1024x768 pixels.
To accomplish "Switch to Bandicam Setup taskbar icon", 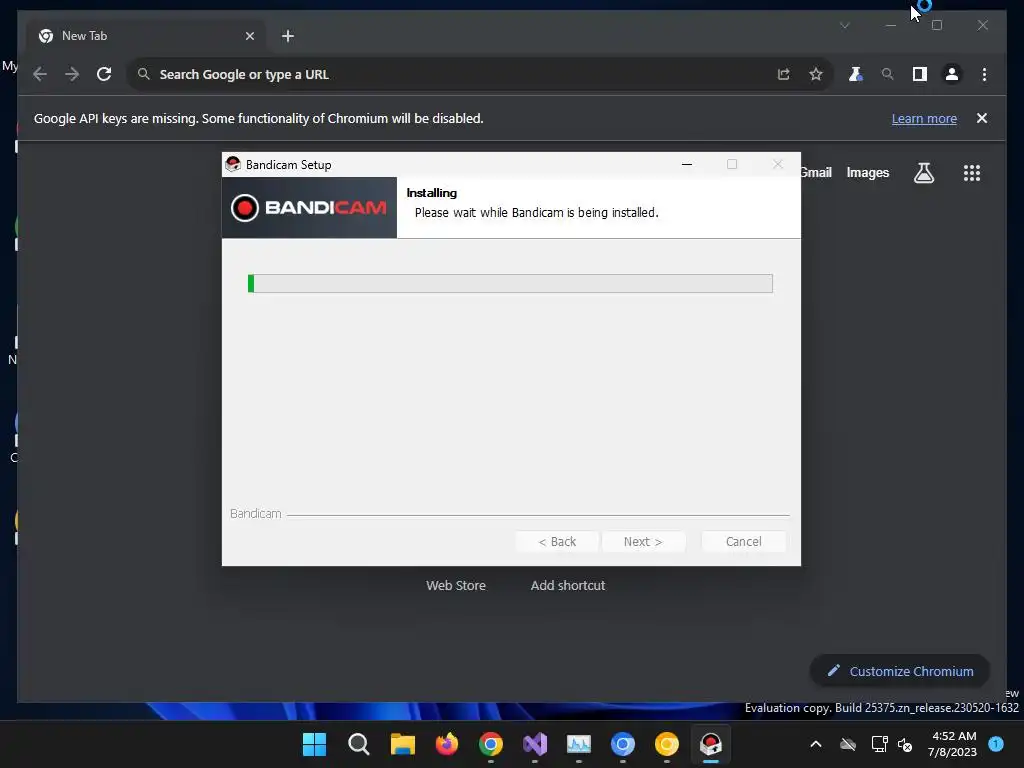I will point(711,744).
